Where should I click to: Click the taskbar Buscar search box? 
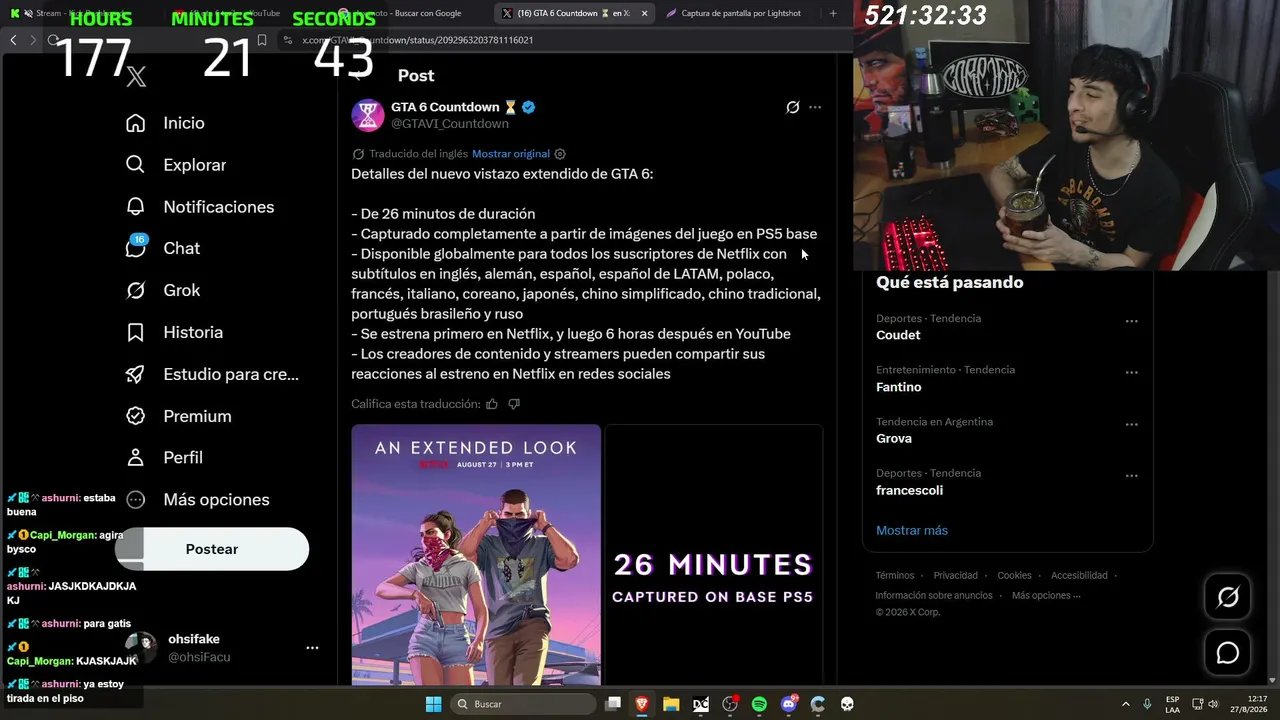click(x=525, y=704)
